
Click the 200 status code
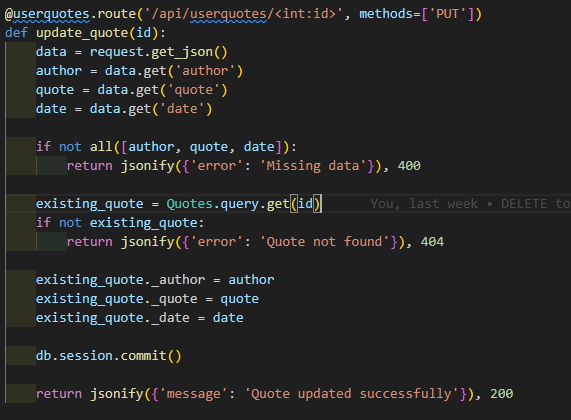(x=501, y=394)
